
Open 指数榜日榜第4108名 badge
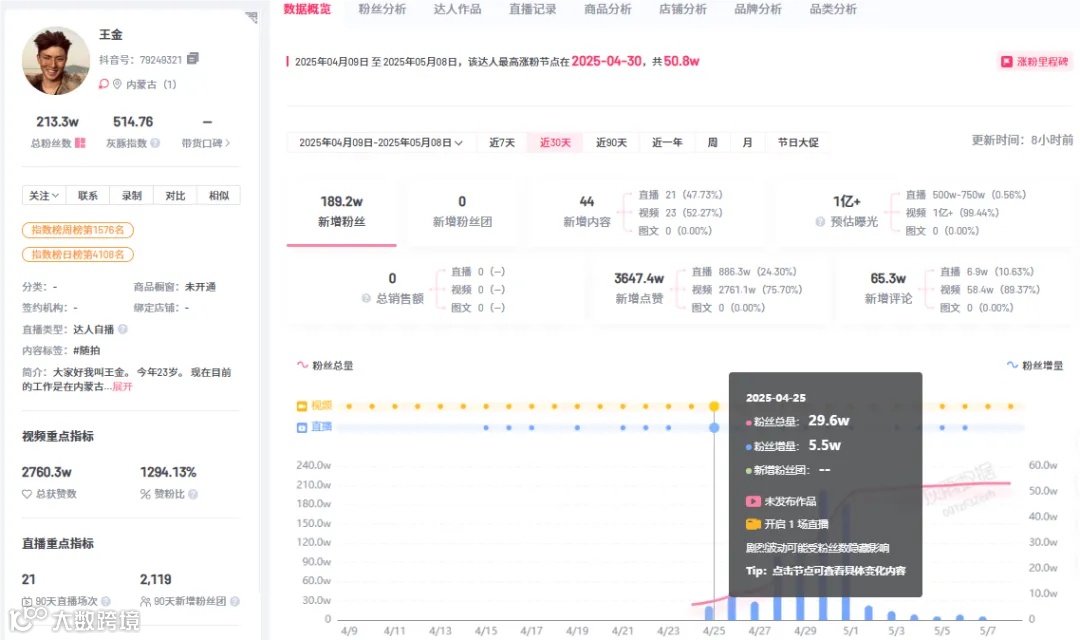click(78, 254)
